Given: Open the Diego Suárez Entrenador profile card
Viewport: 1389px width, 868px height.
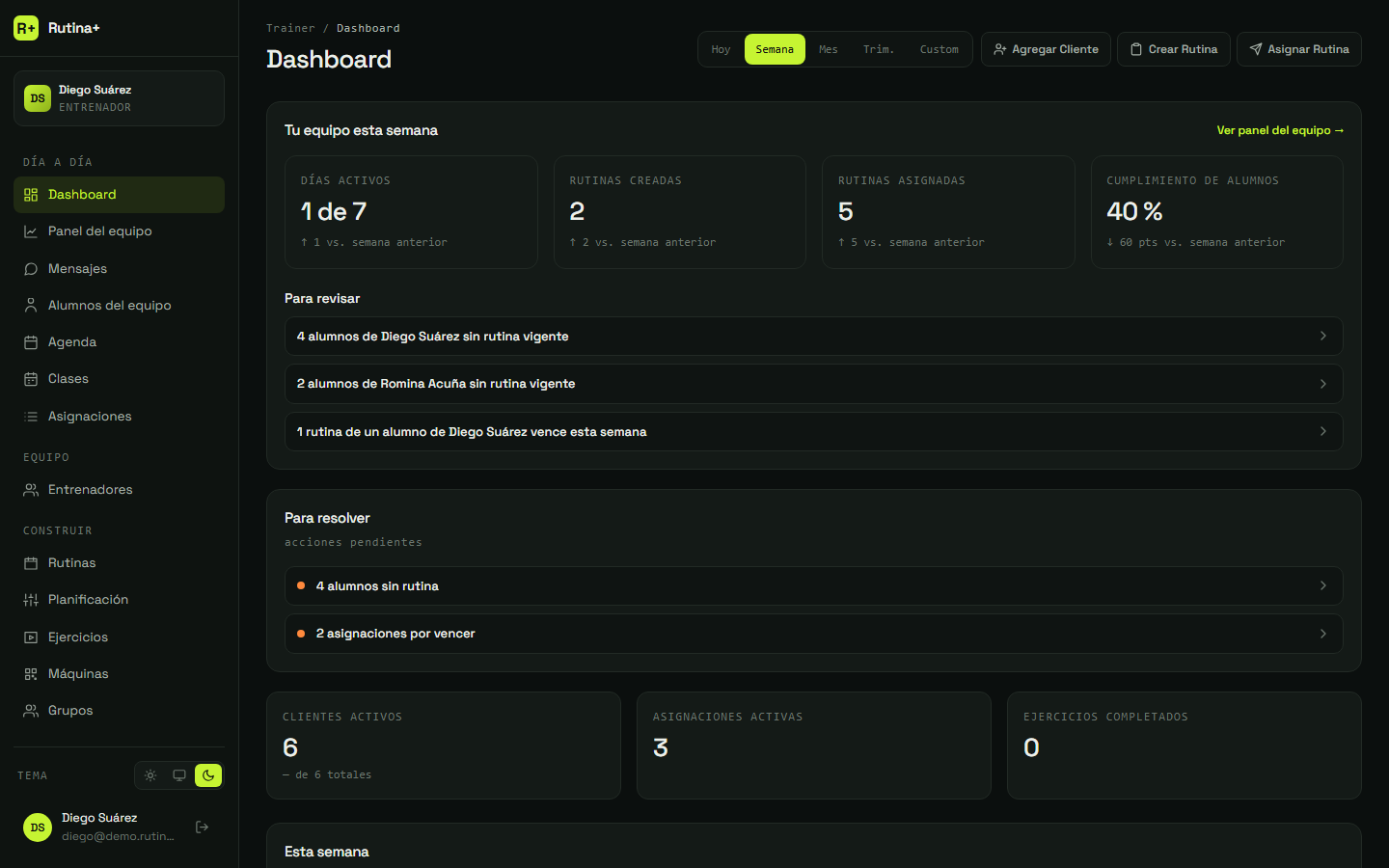Looking at the screenshot, I should pyautogui.click(x=119, y=98).
